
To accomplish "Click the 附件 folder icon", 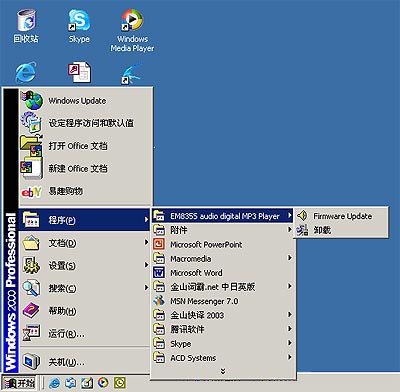I will point(159,230).
